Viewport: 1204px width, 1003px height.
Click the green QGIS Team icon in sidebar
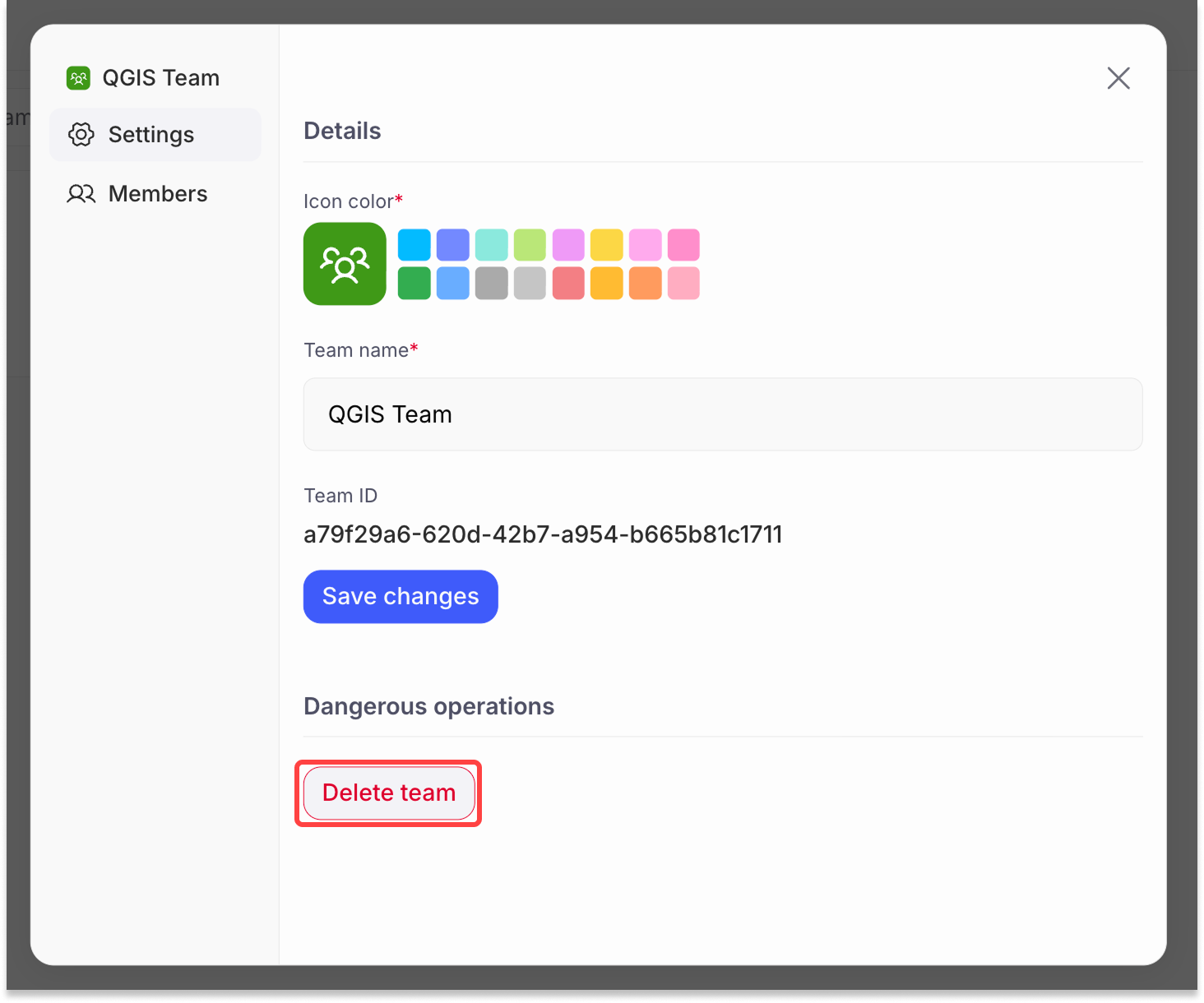(x=78, y=77)
